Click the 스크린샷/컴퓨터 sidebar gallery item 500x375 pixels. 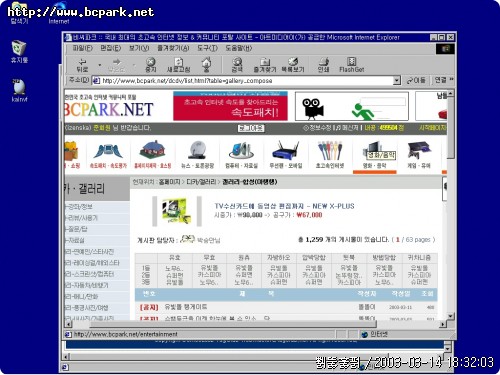pos(89,274)
